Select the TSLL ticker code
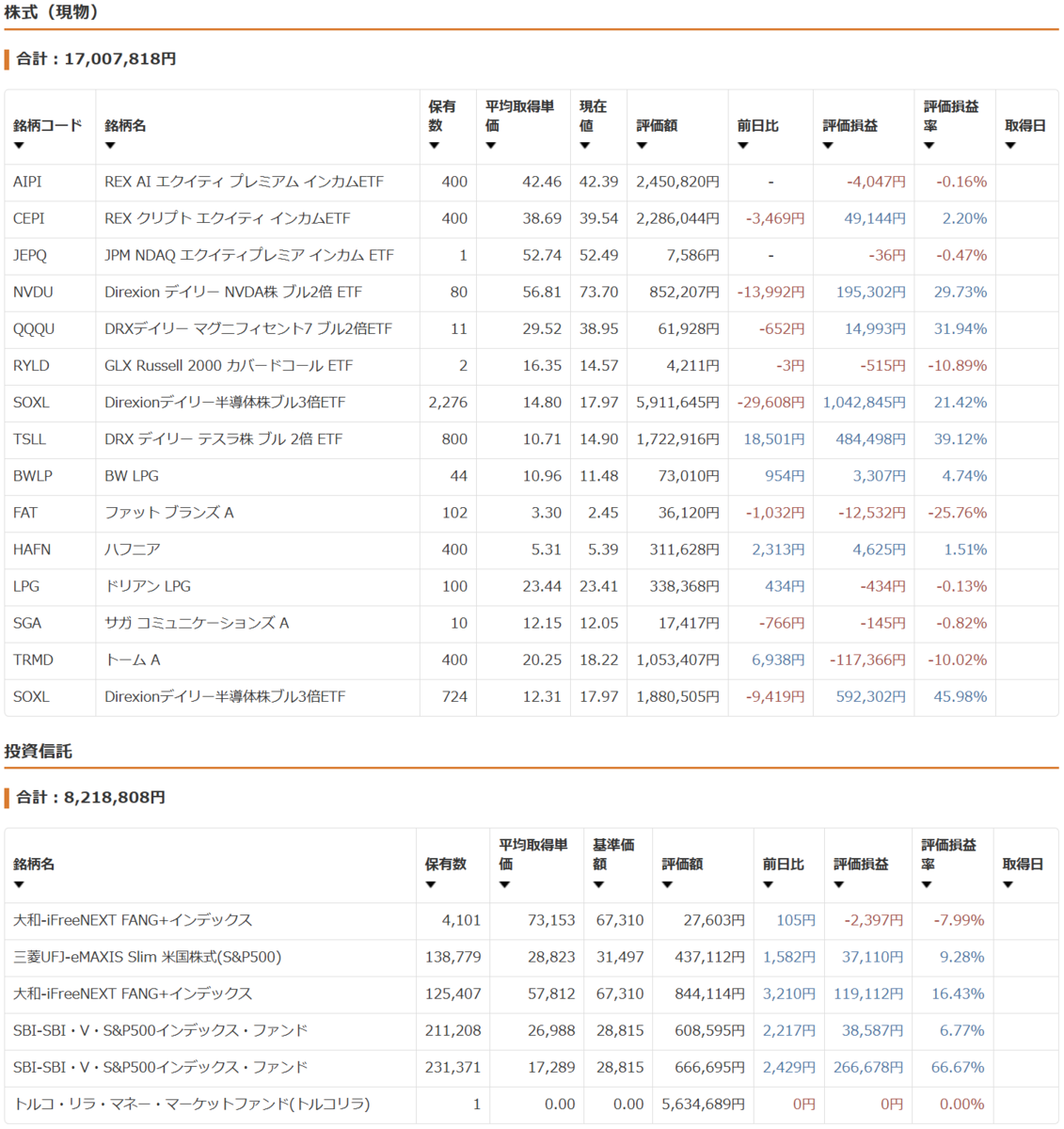The width and height of the screenshot is (1064, 1129). point(29,439)
